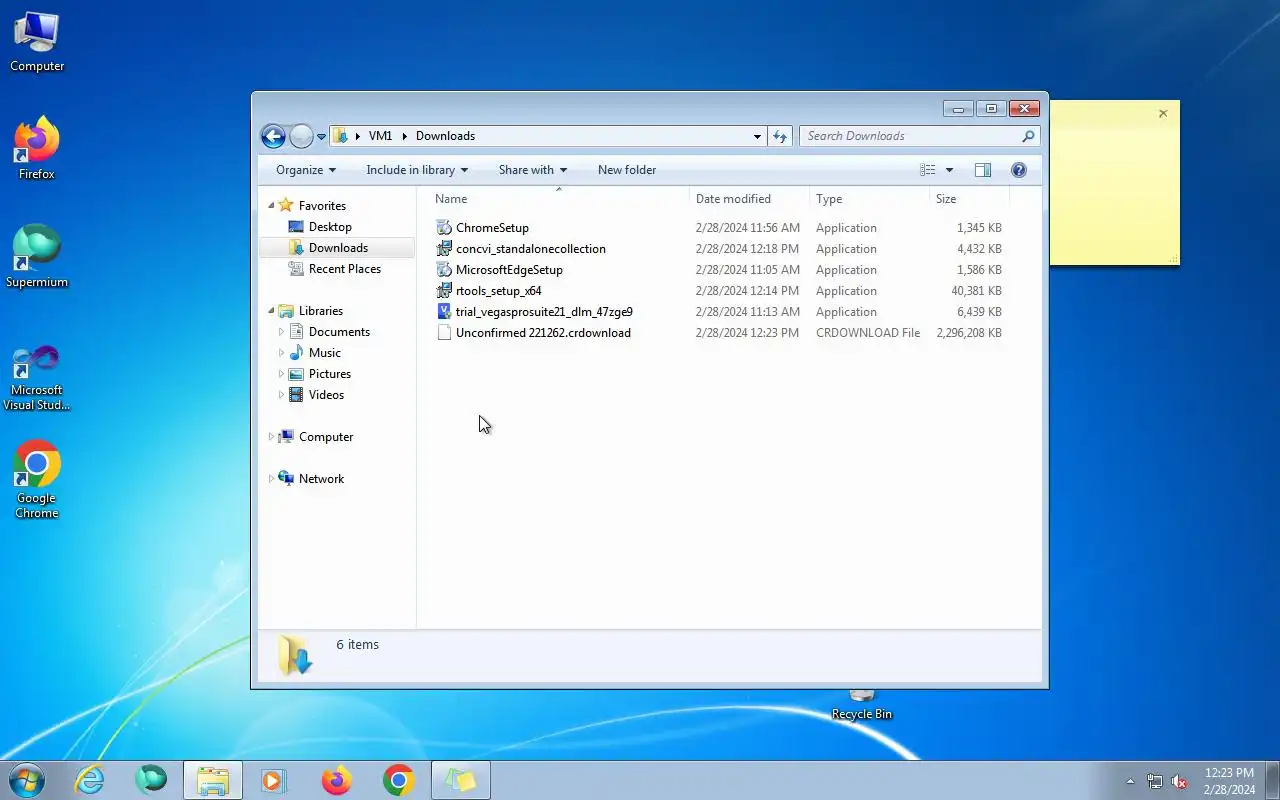Select the rtools_setup_x64 file icon
1280x800 pixels.
pos(444,291)
